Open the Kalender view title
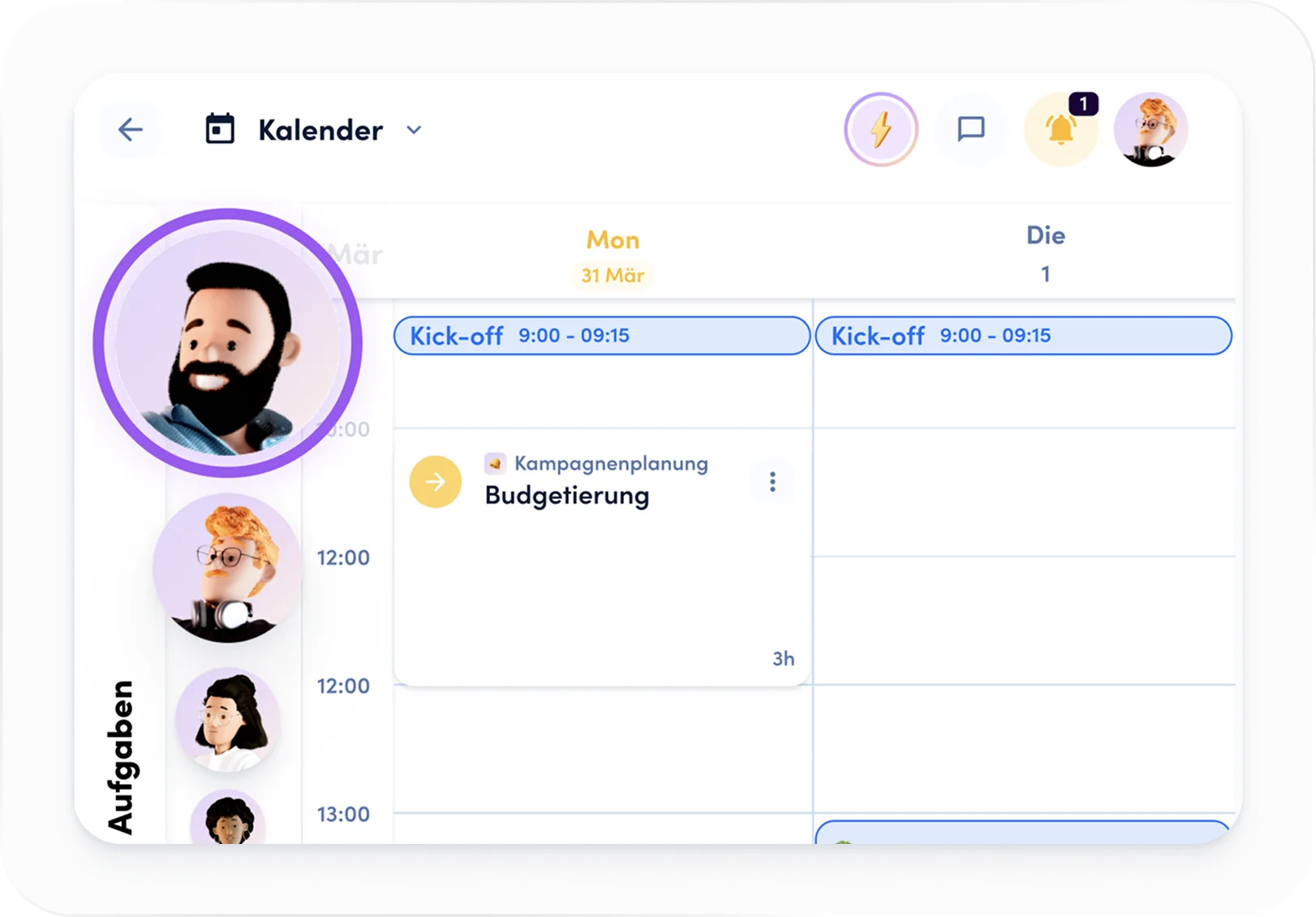 pos(320,130)
